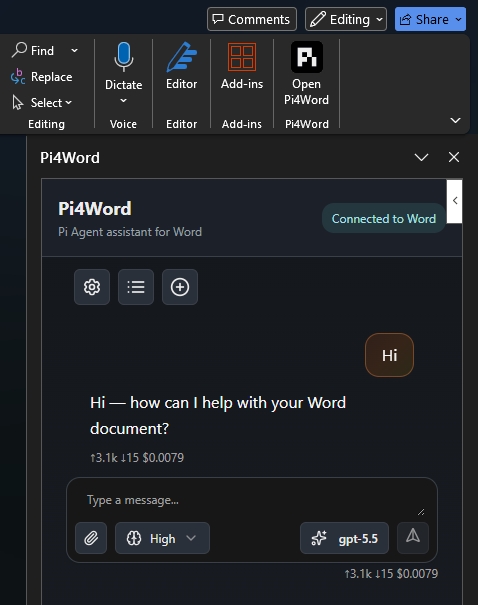Expand the Dictate options arrow

point(123,101)
